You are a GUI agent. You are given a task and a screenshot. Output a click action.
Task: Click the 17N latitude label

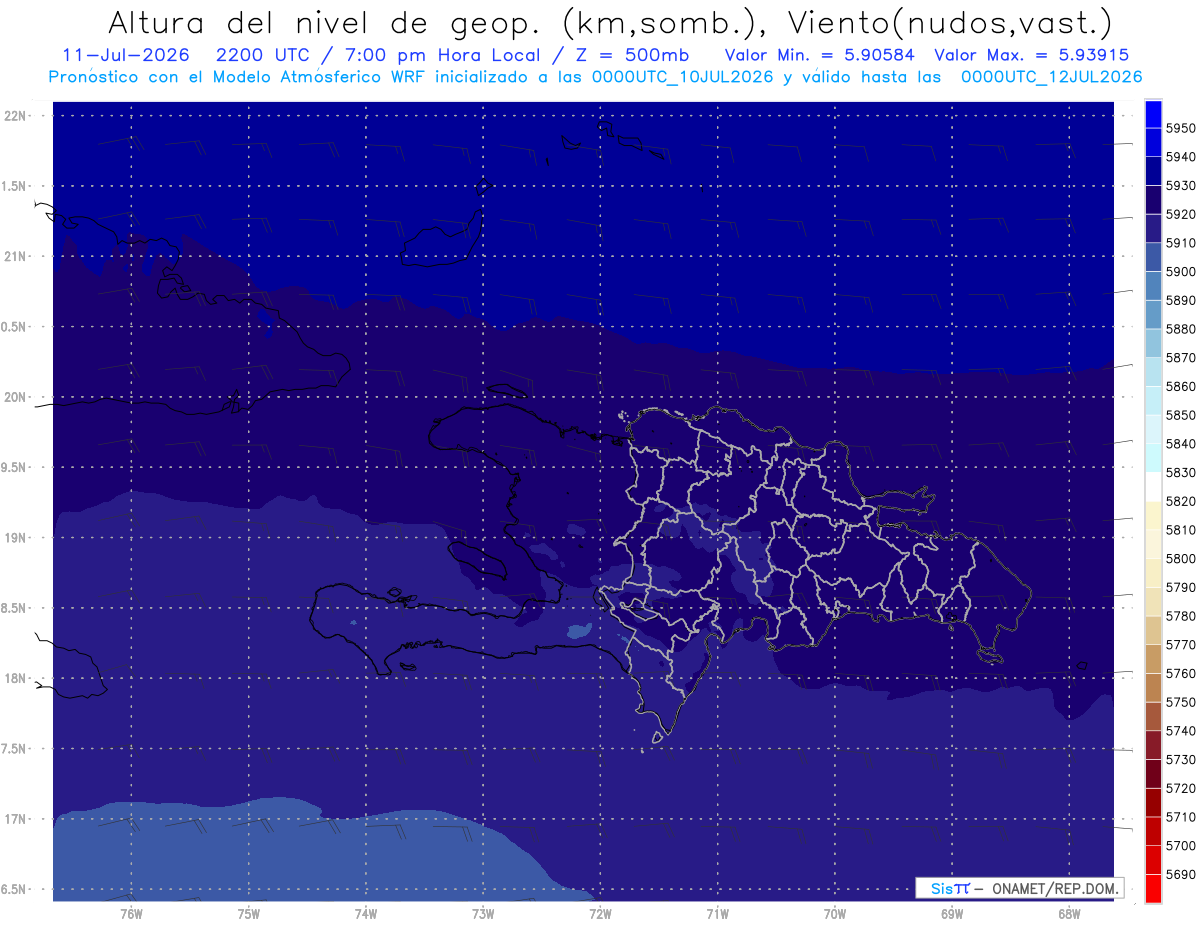coord(15,819)
